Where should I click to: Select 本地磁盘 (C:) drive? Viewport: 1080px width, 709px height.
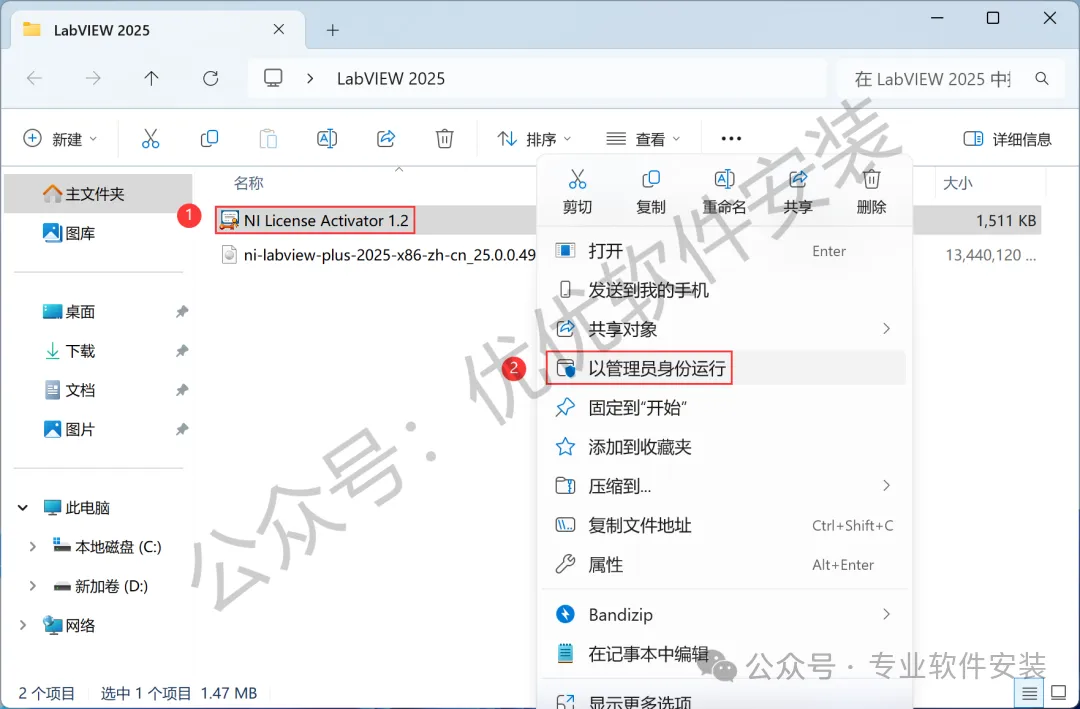[x=107, y=547]
